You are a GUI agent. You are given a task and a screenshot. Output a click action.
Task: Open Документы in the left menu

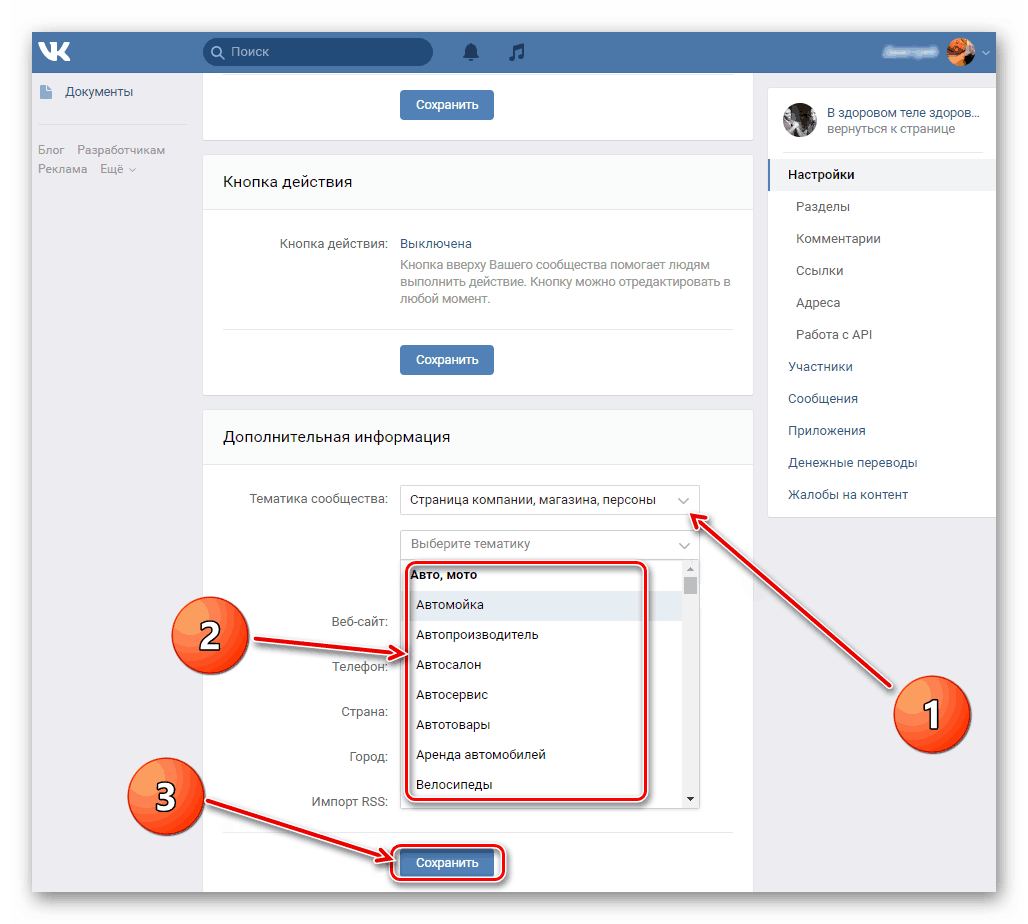98,92
